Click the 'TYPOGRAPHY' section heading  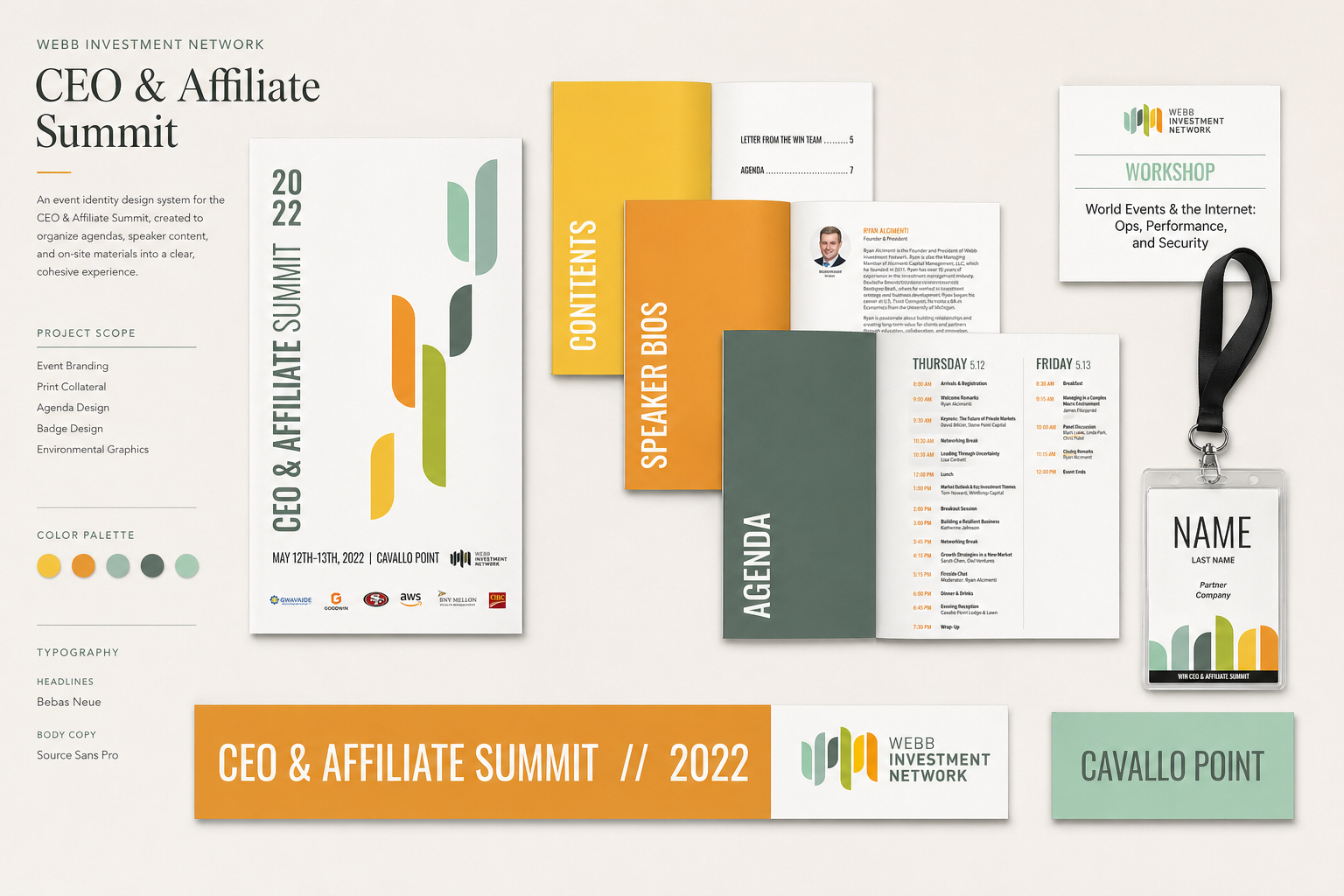(x=78, y=653)
